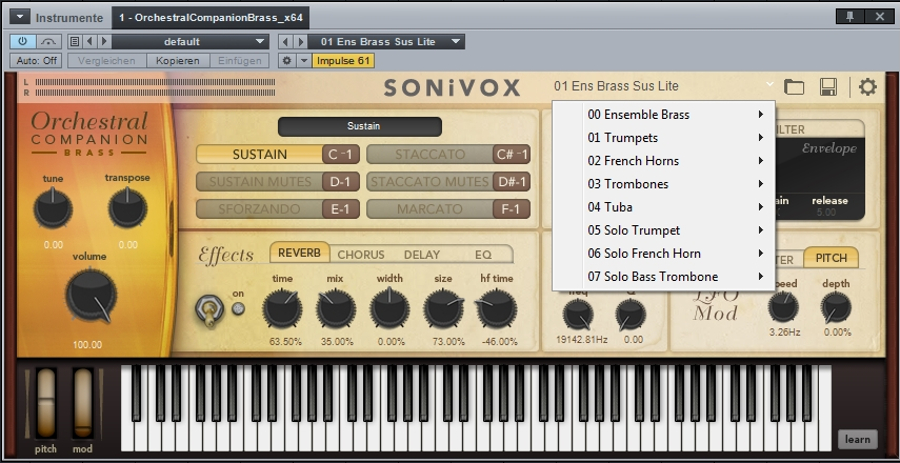This screenshot has width=900, height=463.
Task: Open the preset list icon
Action: click(74, 41)
